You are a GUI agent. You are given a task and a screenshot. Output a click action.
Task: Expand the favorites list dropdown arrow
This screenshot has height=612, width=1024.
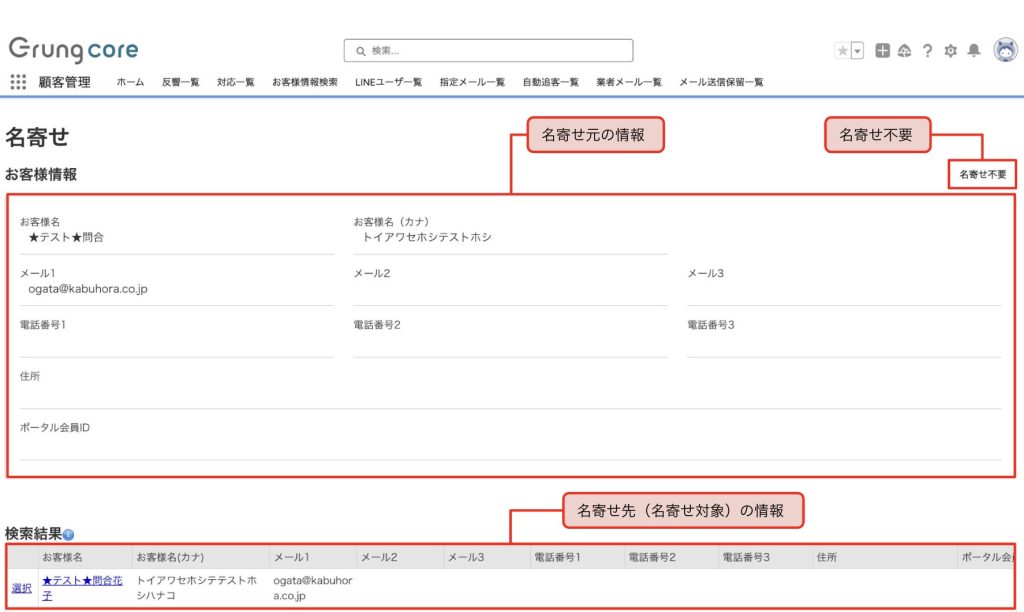point(857,51)
